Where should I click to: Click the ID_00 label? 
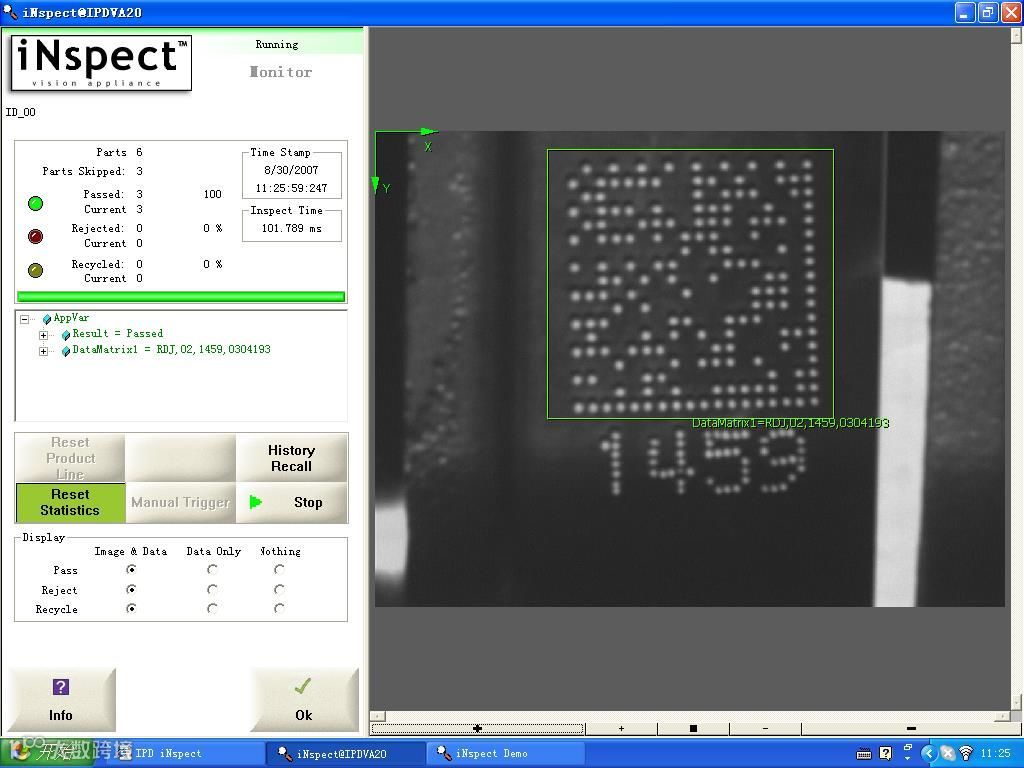click(x=21, y=112)
